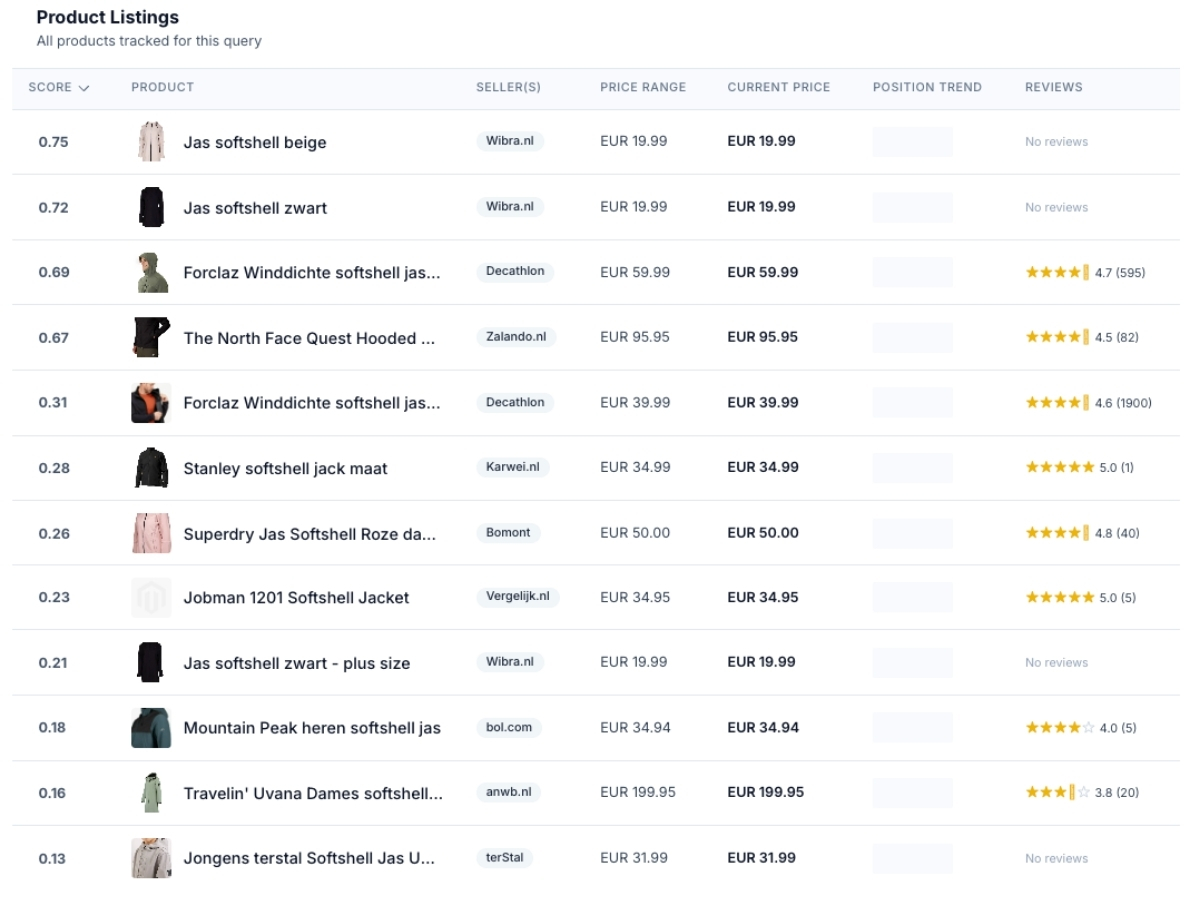Click the PRODUCT column header
Image resolution: width=1200 pixels, height=906 pixels.
click(162, 87)
